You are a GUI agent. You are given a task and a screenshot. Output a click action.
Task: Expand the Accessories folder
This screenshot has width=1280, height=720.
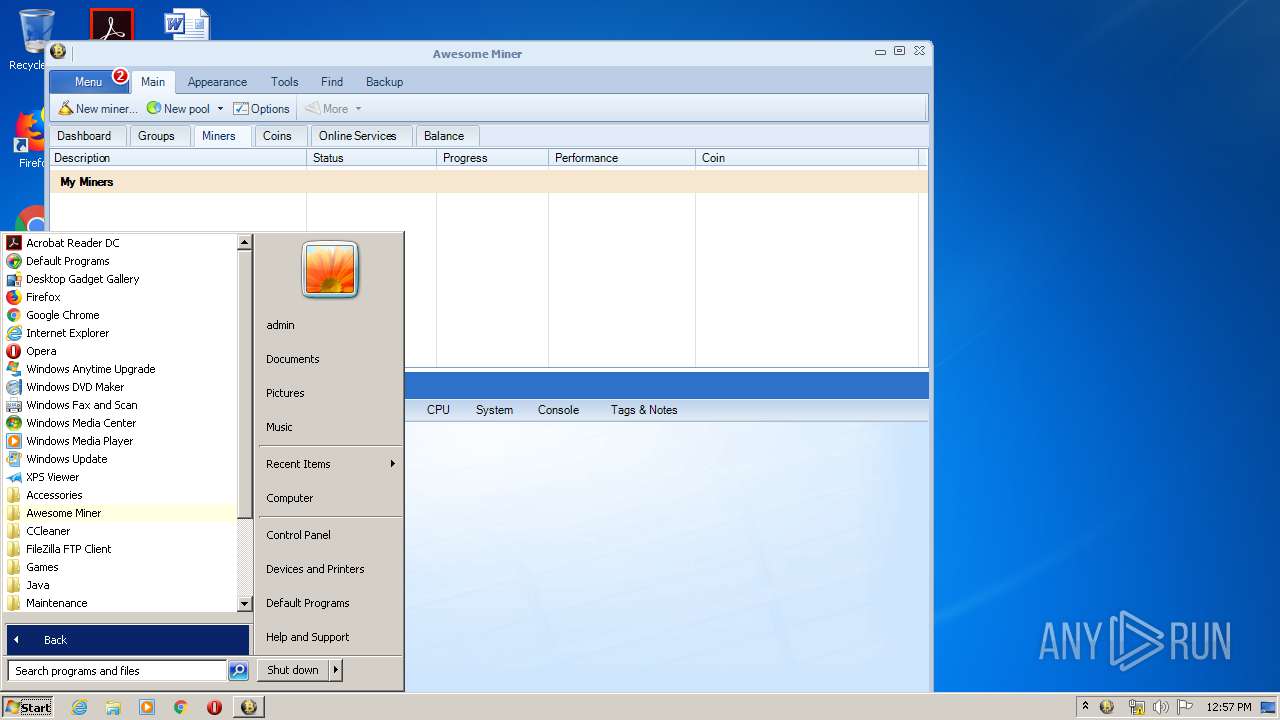(x=120, y=495)
